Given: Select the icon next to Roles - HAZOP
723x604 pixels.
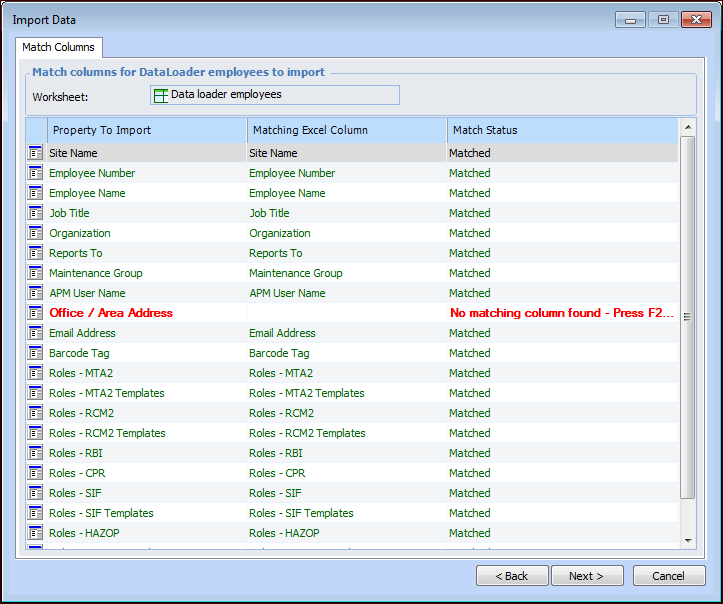Looking at the screenshot, I should [x=36, y=533].
